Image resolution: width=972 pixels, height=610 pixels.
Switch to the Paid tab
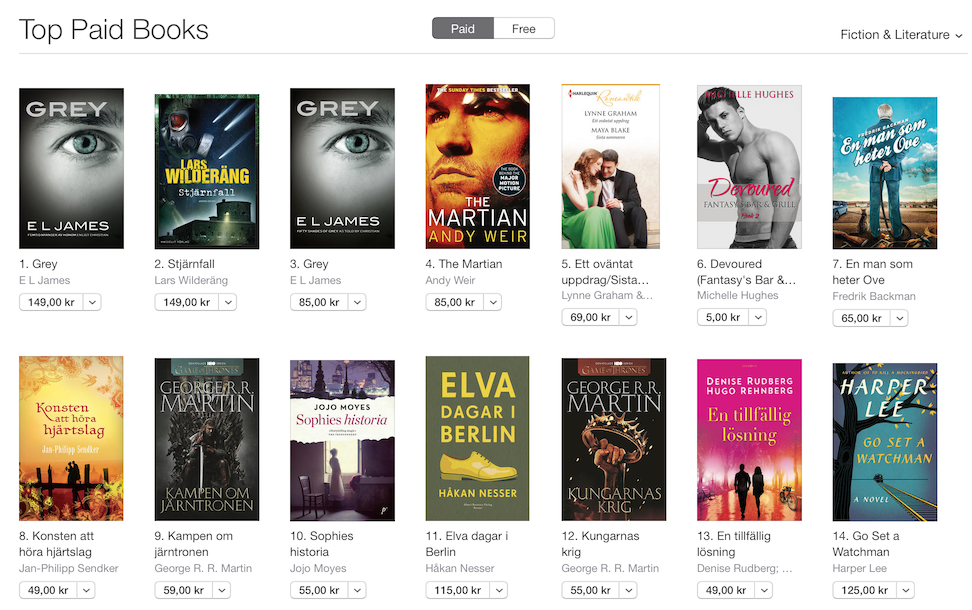462,29
